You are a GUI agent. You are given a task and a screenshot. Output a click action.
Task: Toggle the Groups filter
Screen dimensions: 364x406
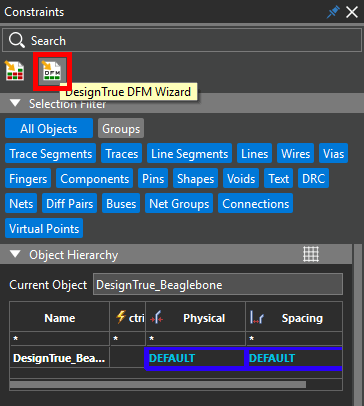(121, 128)
